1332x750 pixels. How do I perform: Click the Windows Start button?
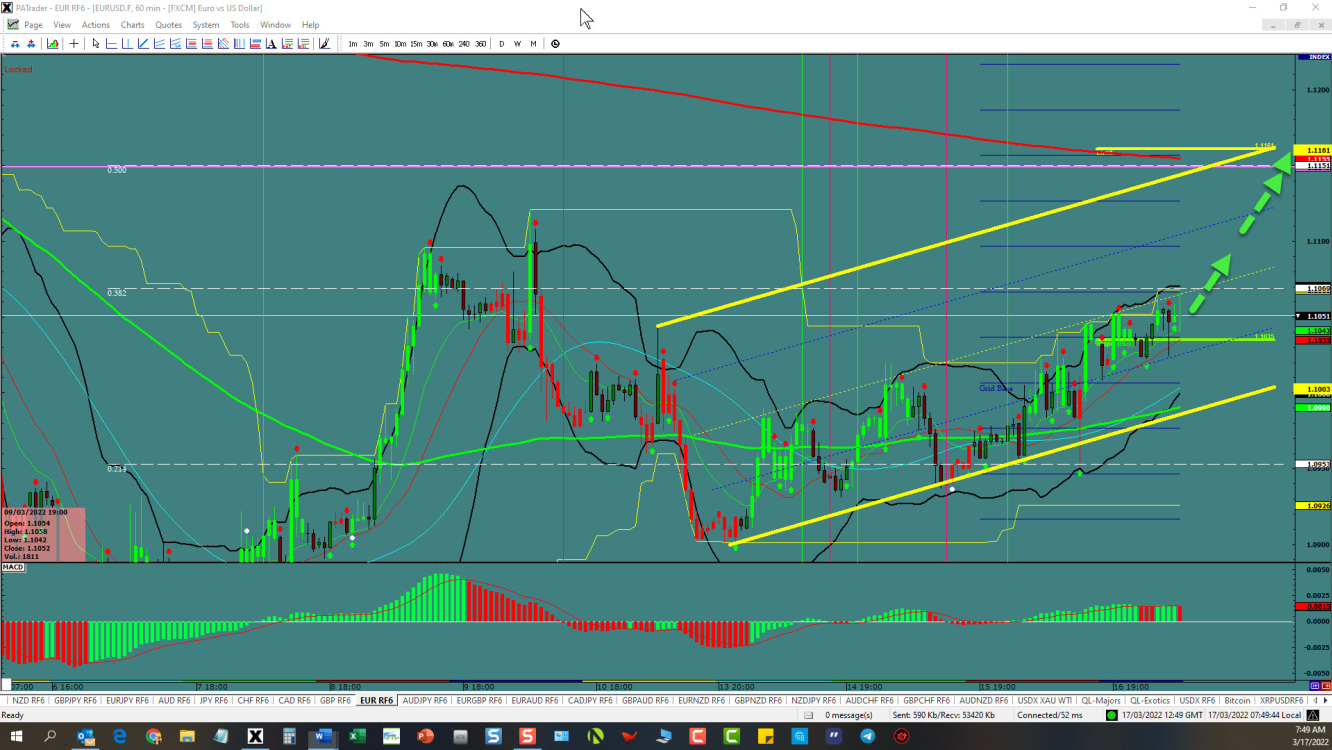16,736
